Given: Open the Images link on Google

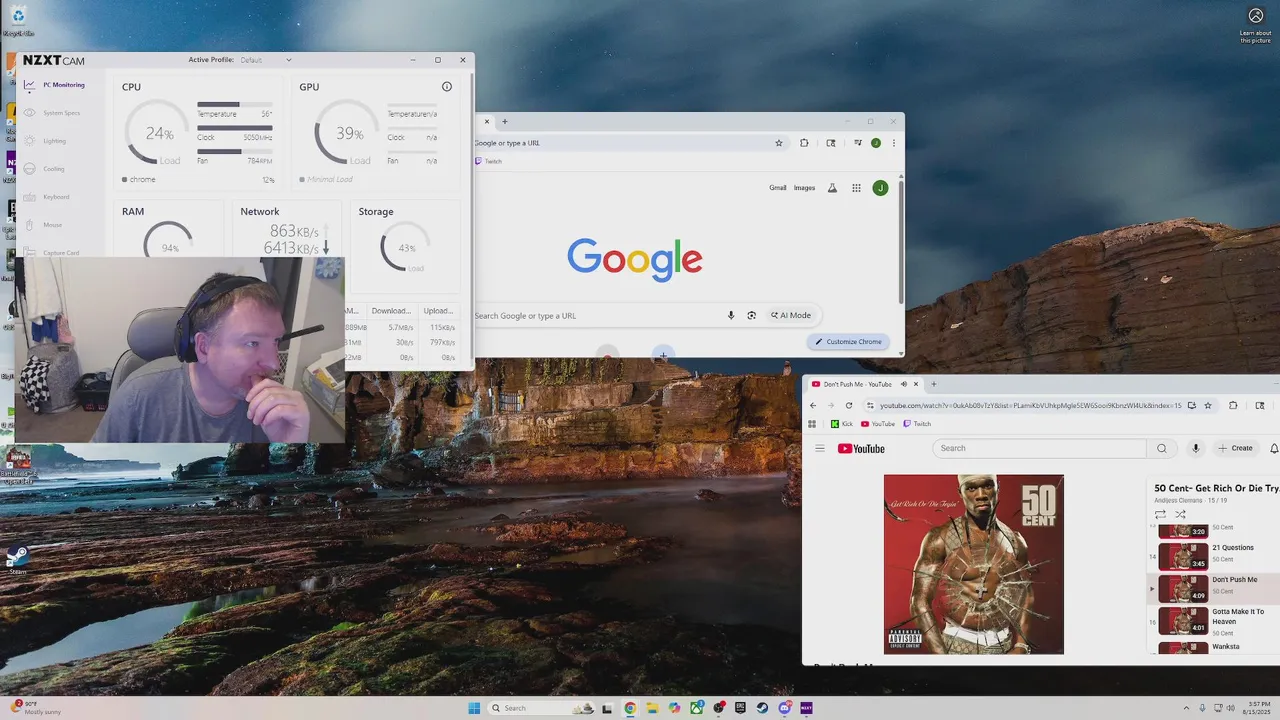Looking at the screenshot, I should (x=805, y=188).
